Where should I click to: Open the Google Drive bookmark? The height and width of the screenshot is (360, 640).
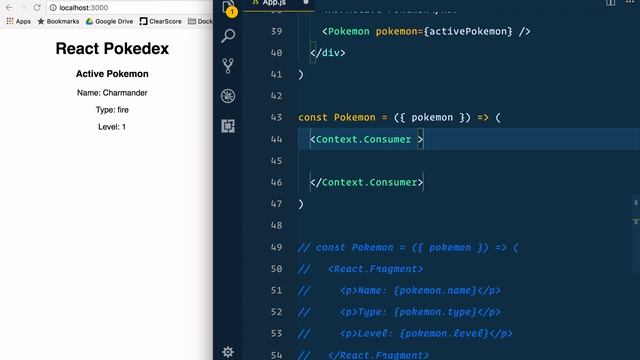(x=109, y=21)
